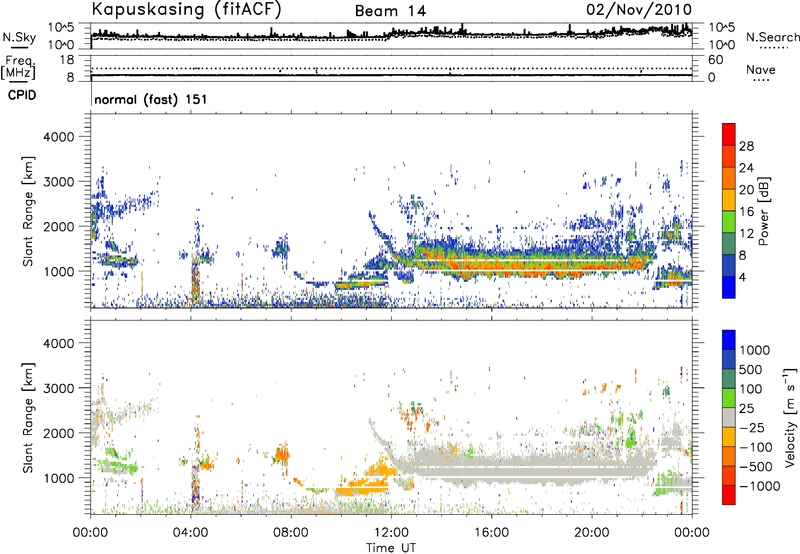Click the left 10^5 noise axis label
Screen dimensions: 800x554
[x=61, y=28]
